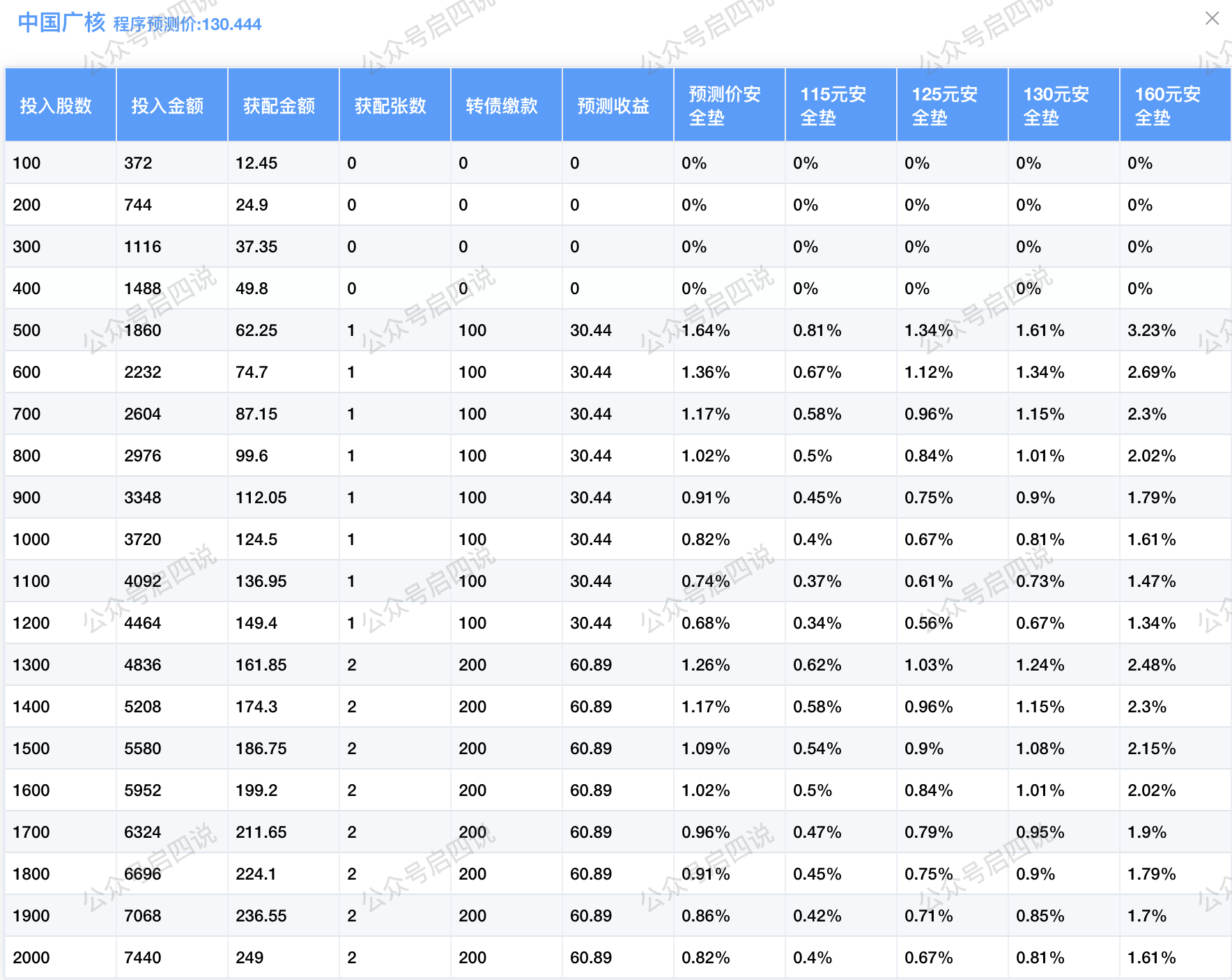Click the 125元安全垫 column header

click(945, 106)
